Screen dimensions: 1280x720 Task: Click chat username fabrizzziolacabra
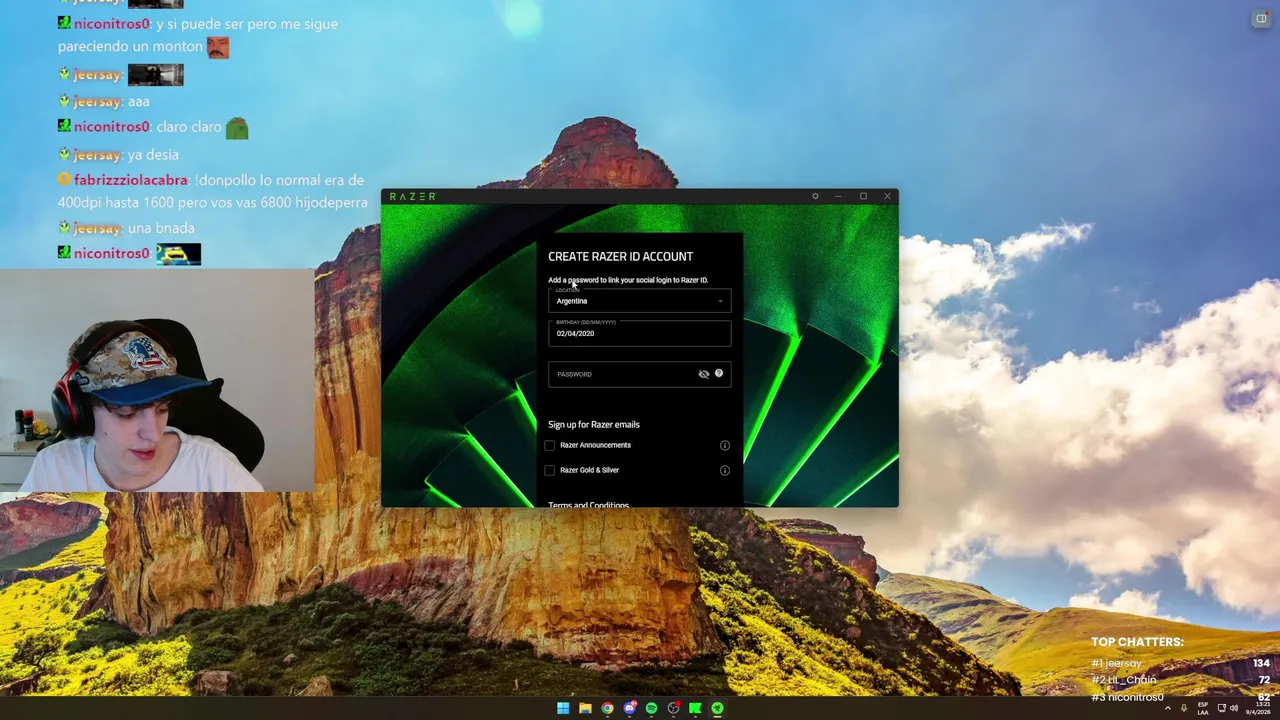(x=130, y=180)
